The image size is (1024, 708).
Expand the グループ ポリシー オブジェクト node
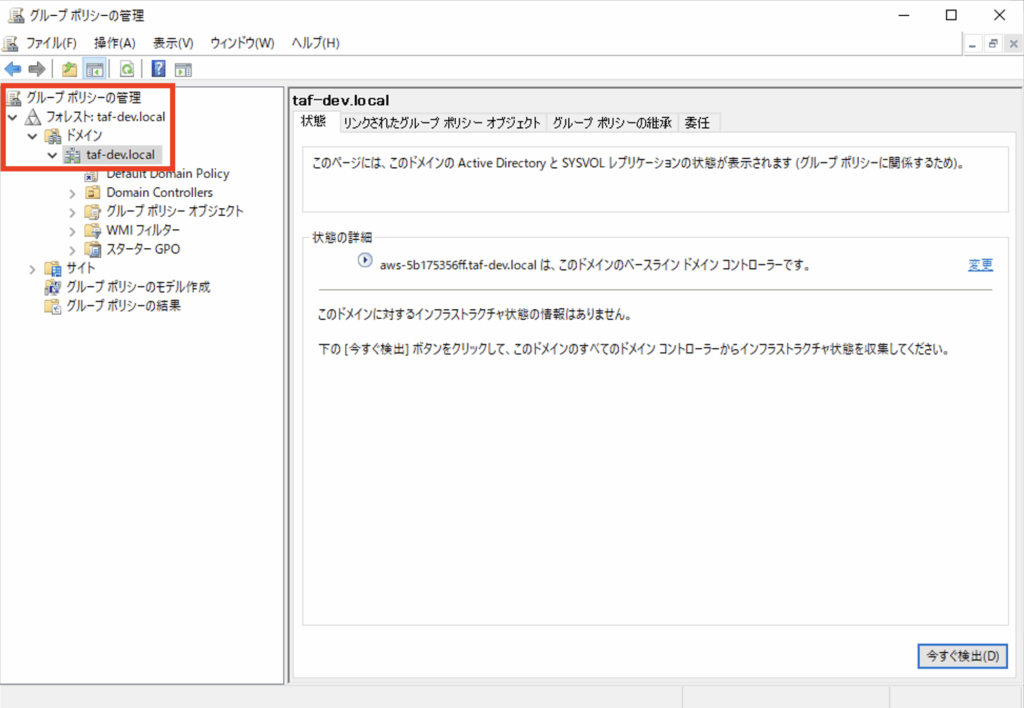[72, 212]
